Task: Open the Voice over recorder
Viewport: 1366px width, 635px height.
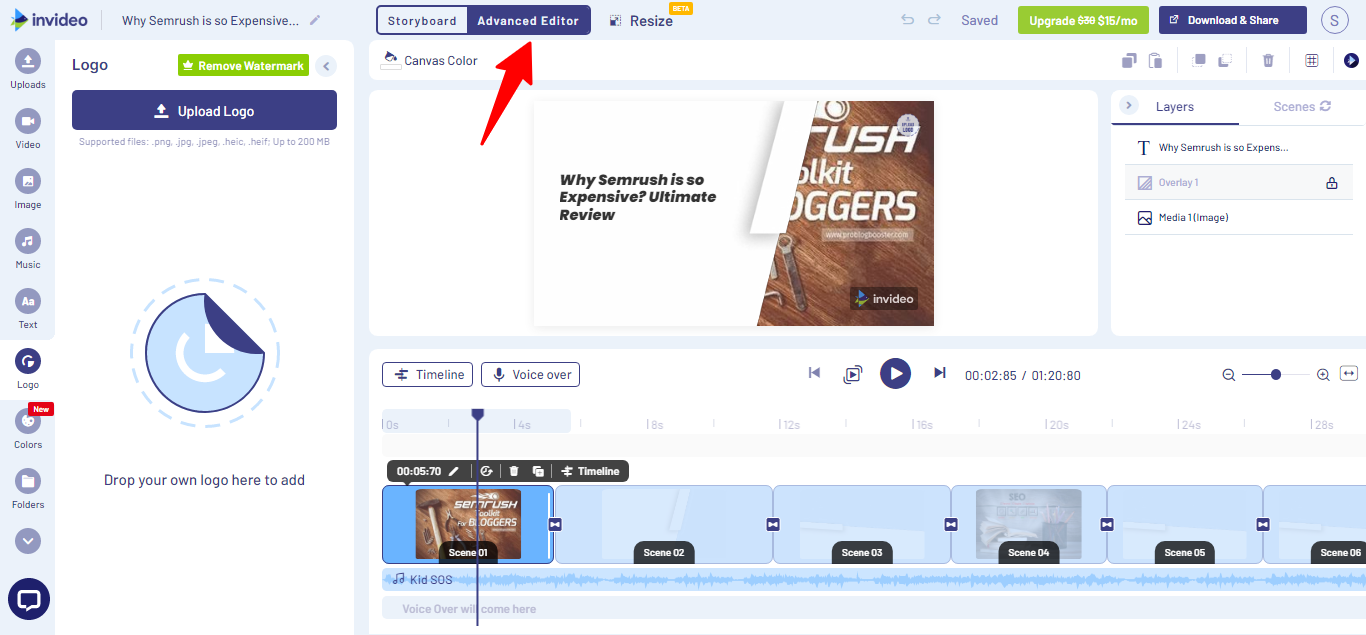Action: pos(530,374)
